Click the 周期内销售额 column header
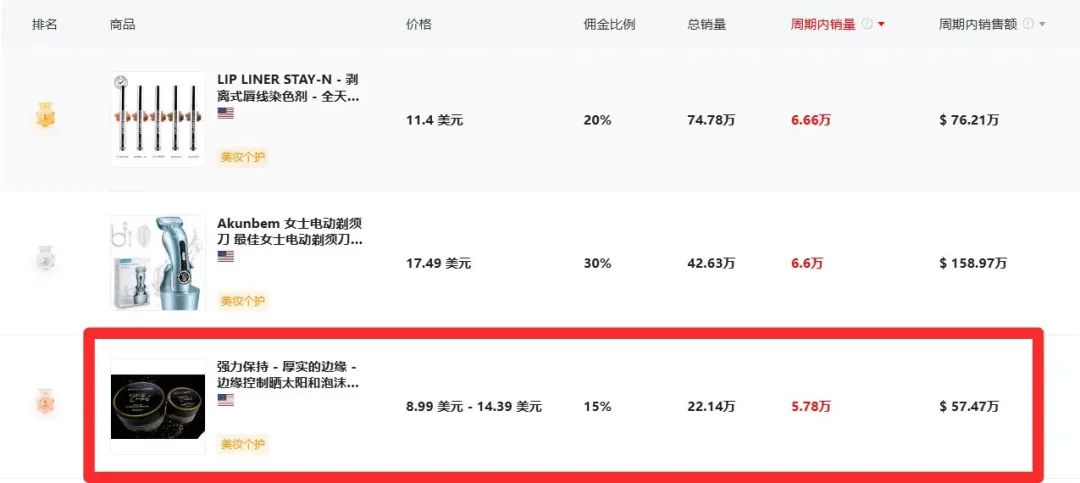The width and height of the screenshot is (1080, 483). pyautogui.click(x=978, y=24)
